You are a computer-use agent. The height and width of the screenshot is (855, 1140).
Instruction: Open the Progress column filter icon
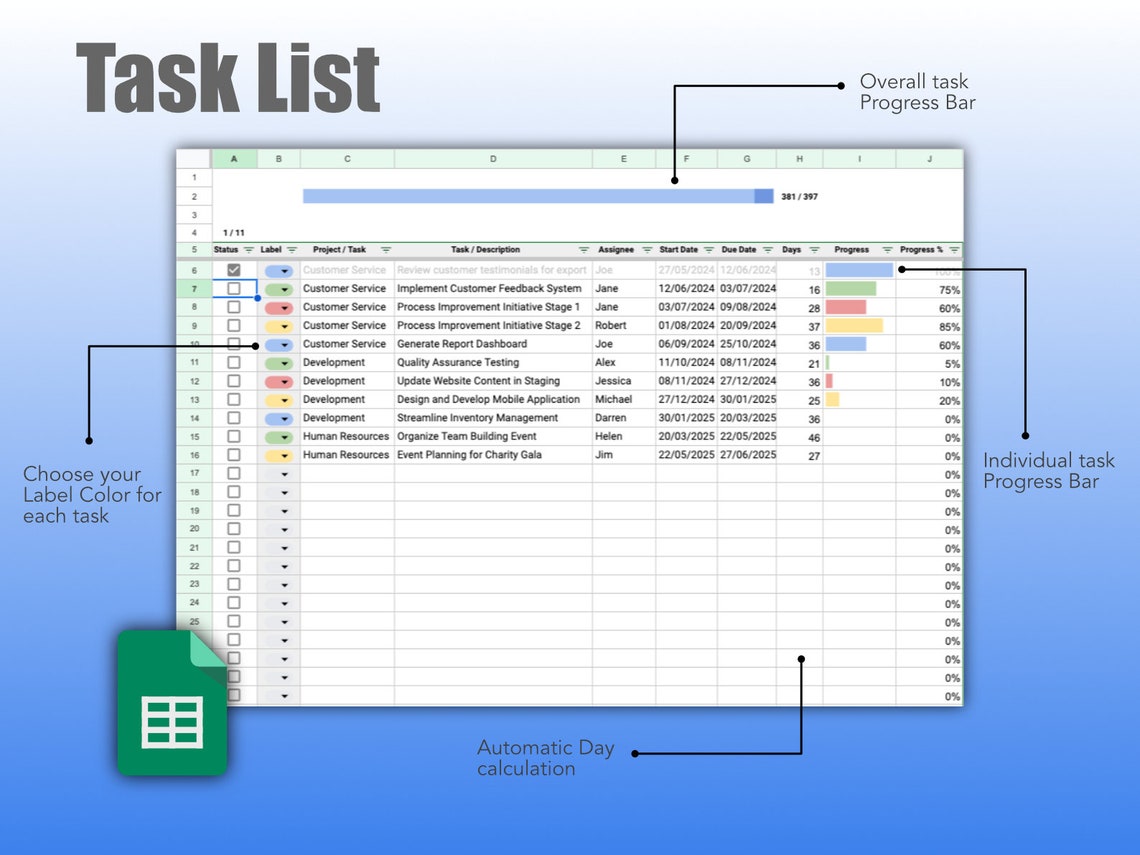pos(886,250)
